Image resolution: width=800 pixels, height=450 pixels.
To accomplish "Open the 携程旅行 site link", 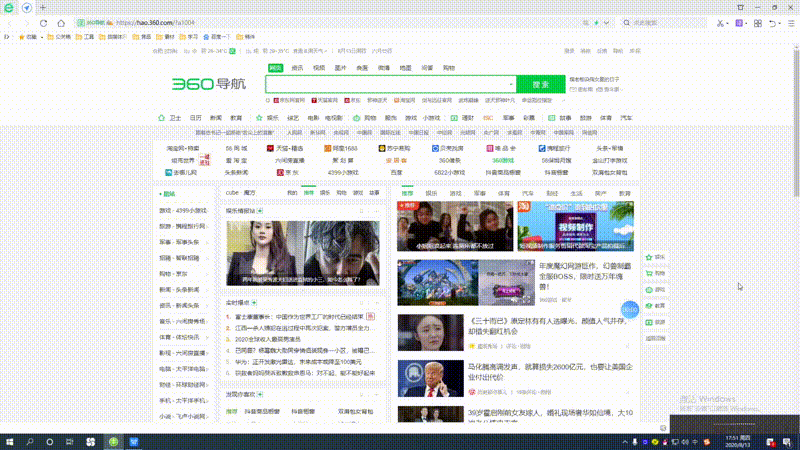I will tap(555, 148).
